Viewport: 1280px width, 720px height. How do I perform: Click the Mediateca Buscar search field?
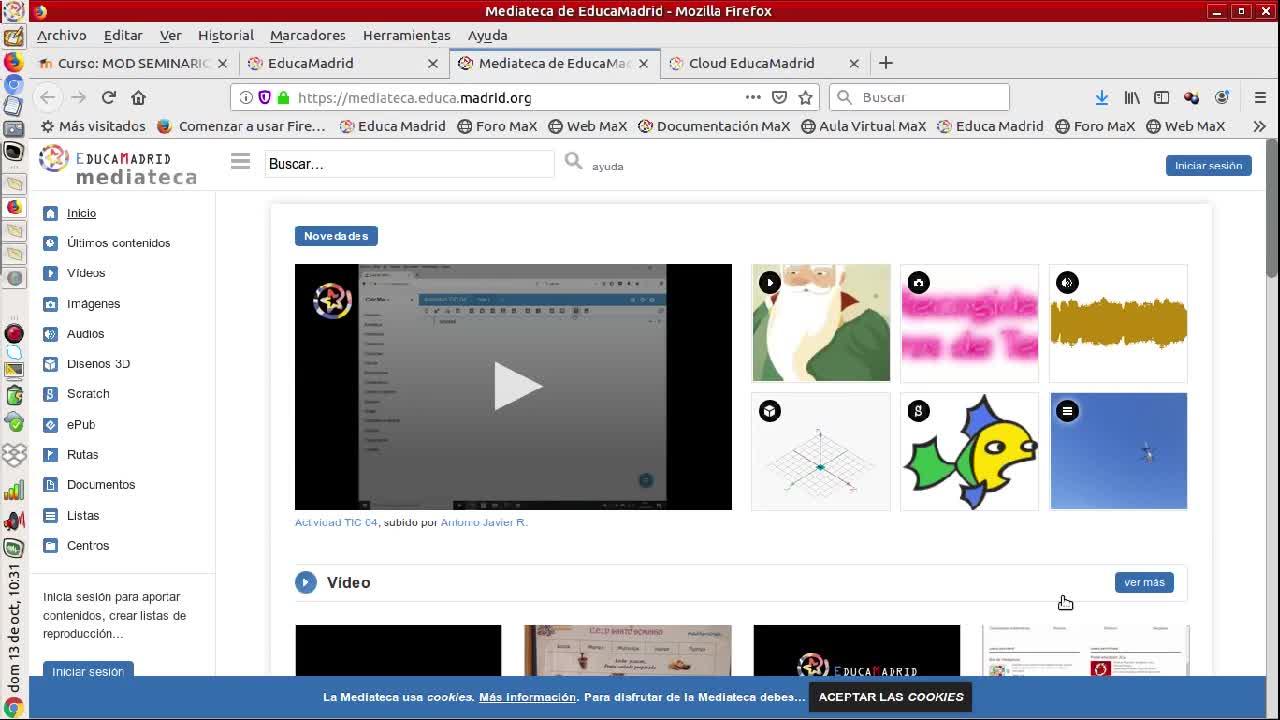pyautogui.click(x=409, y=164)
